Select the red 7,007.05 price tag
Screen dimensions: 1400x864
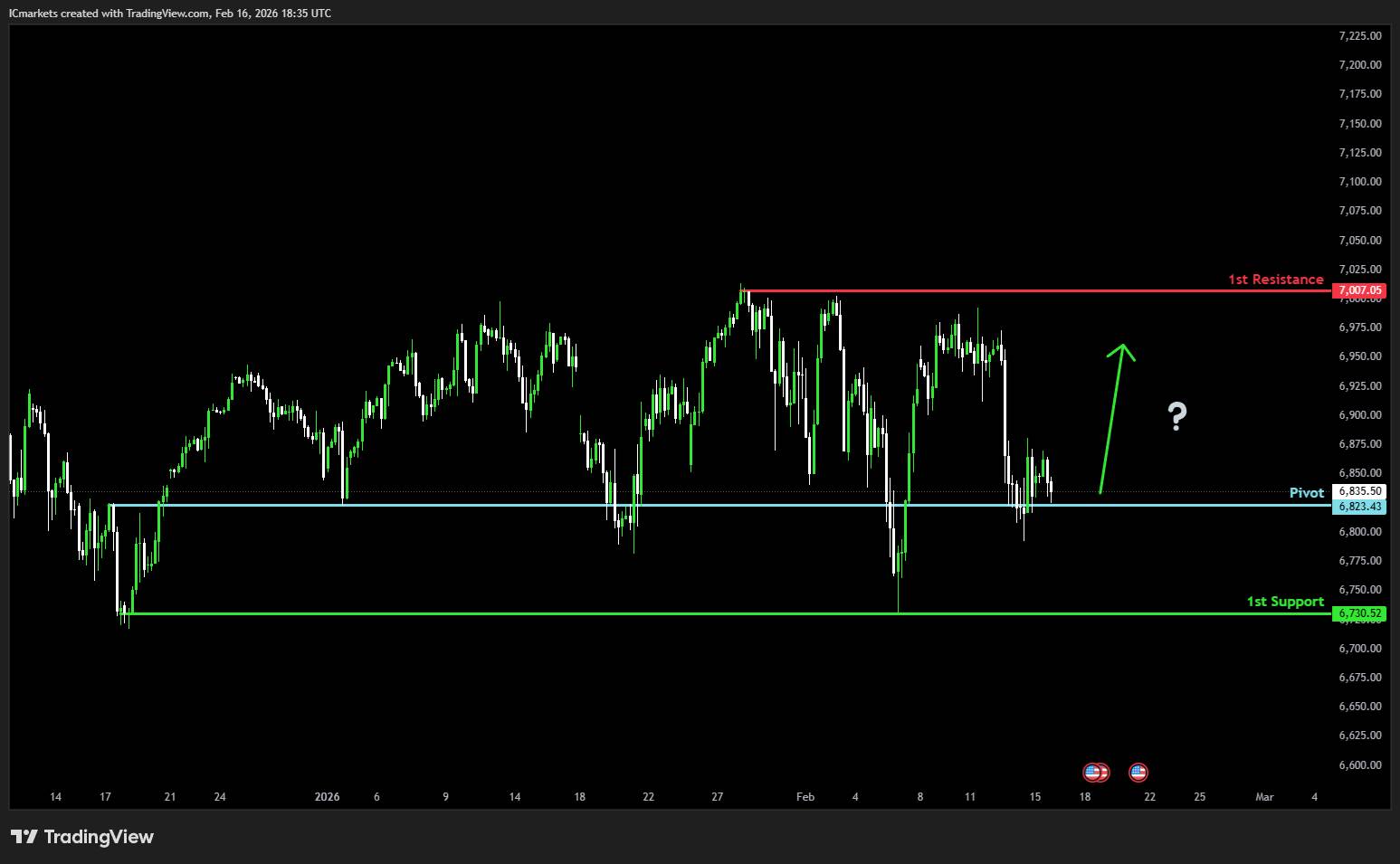click(x=1360, y=290)
